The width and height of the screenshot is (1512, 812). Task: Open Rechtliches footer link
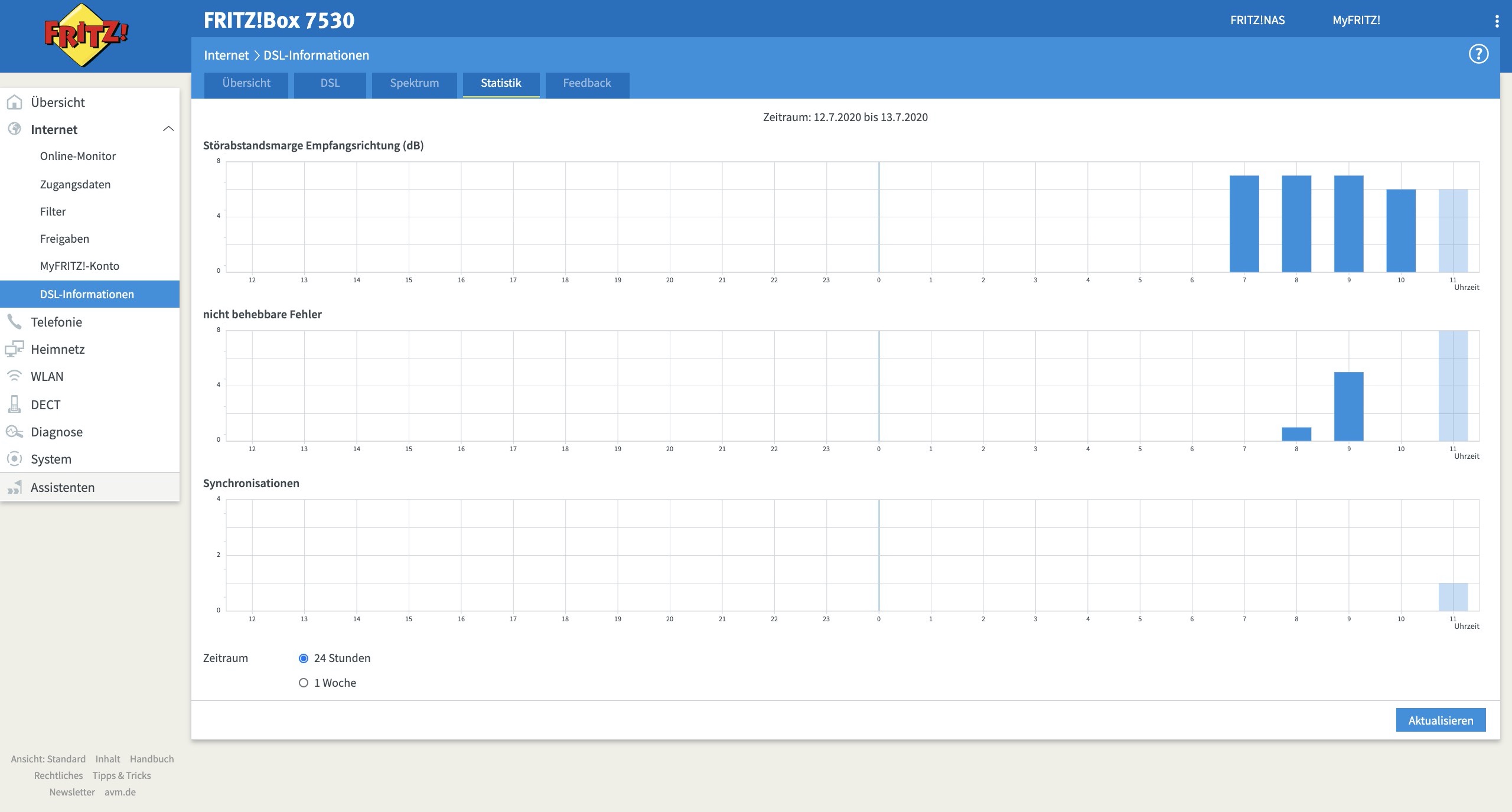58,775
